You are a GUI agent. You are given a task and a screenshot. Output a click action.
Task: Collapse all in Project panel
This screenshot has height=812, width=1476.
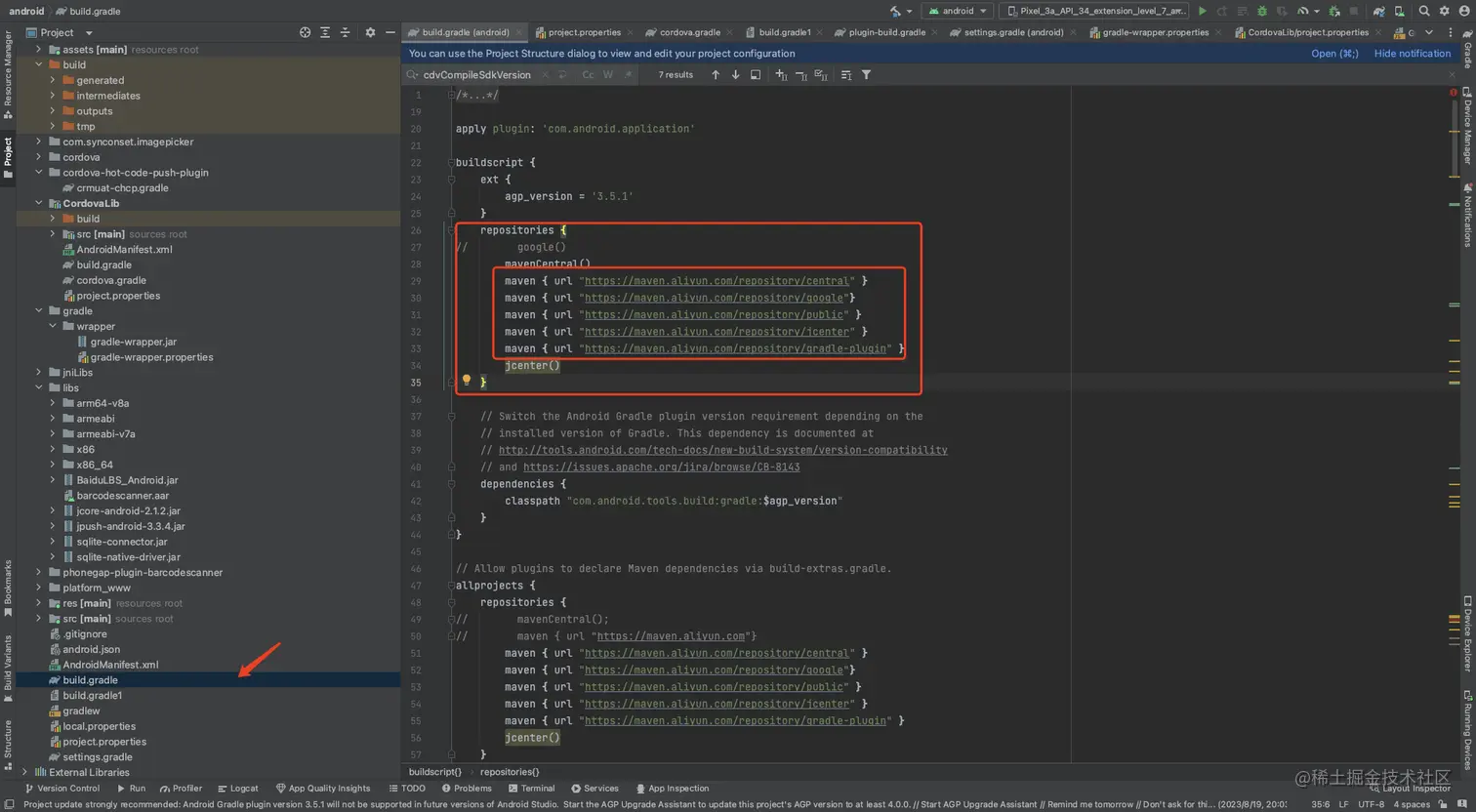[x=345, y=32]
